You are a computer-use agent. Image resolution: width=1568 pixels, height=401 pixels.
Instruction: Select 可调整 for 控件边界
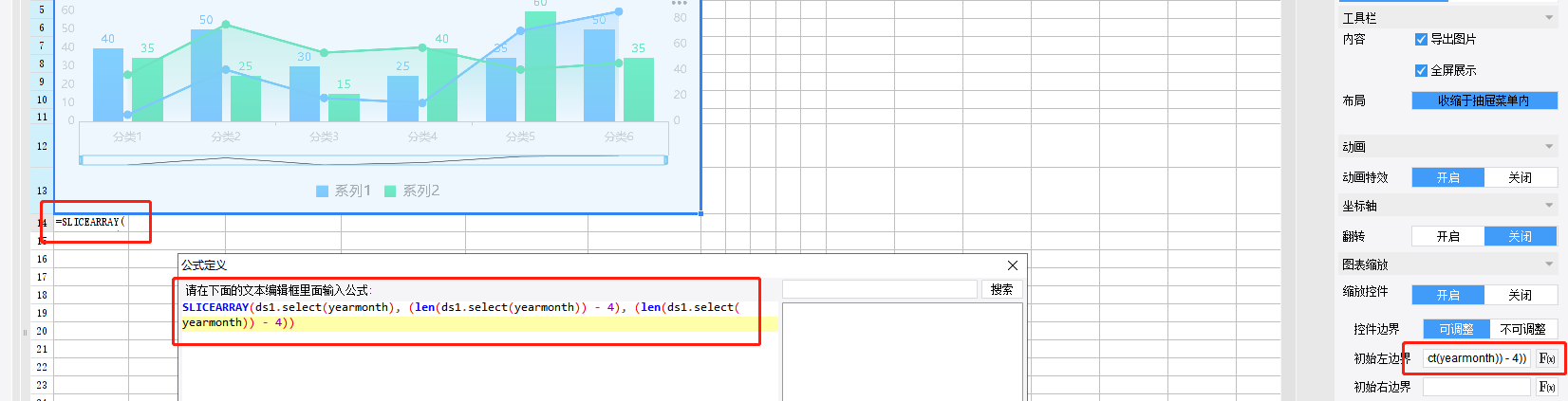1456,329
